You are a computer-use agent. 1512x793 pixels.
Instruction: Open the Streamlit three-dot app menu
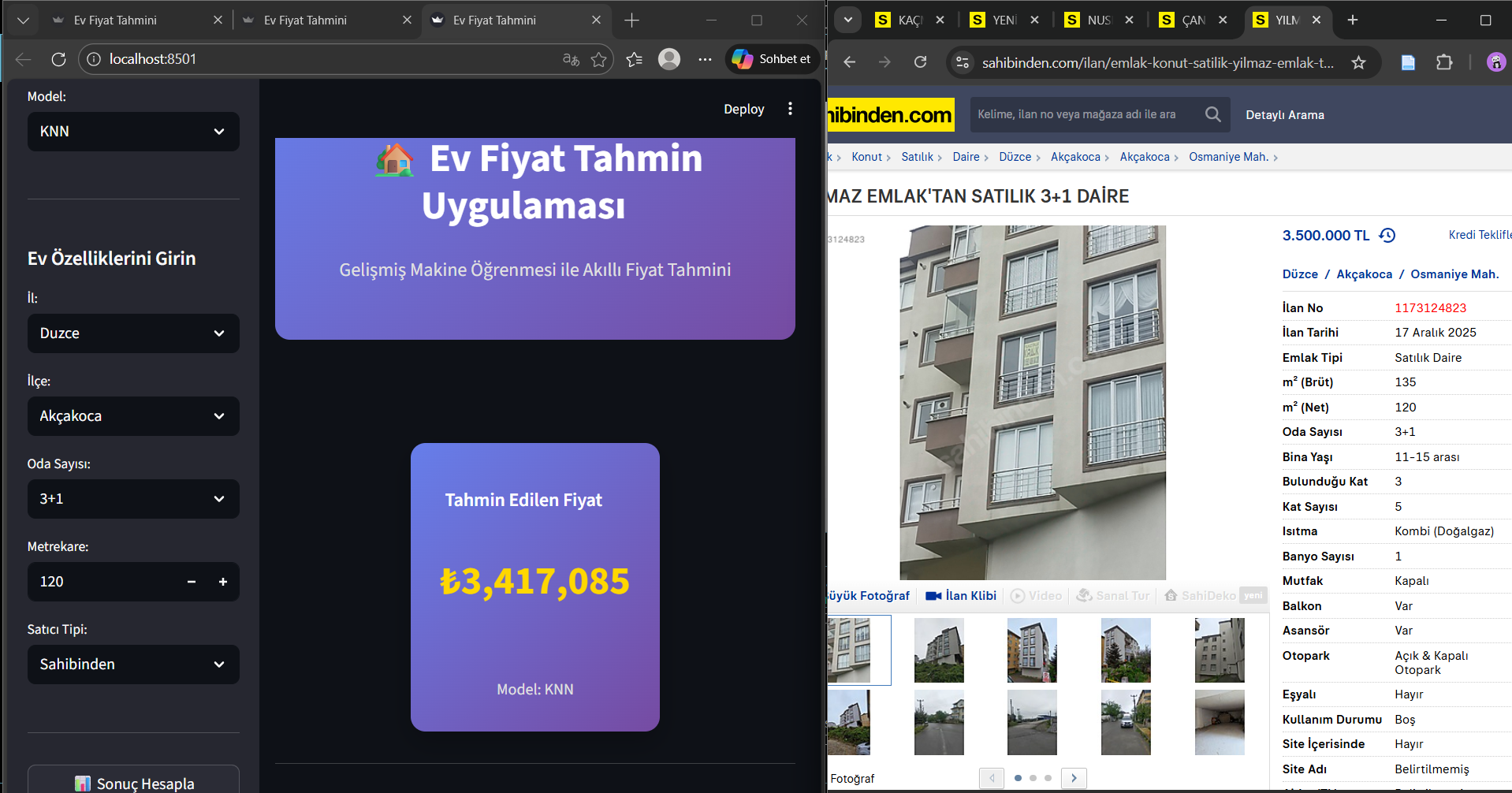tap(790, 109)
